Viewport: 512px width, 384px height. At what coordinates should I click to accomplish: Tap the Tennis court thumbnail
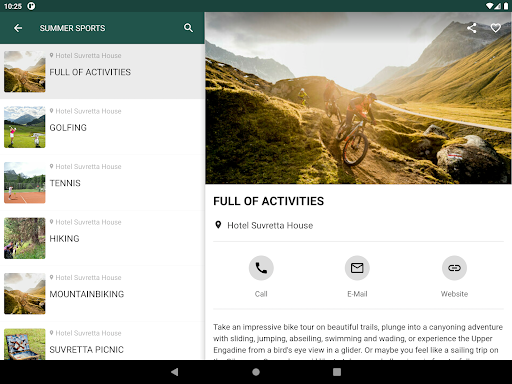(x=25, y=183)
